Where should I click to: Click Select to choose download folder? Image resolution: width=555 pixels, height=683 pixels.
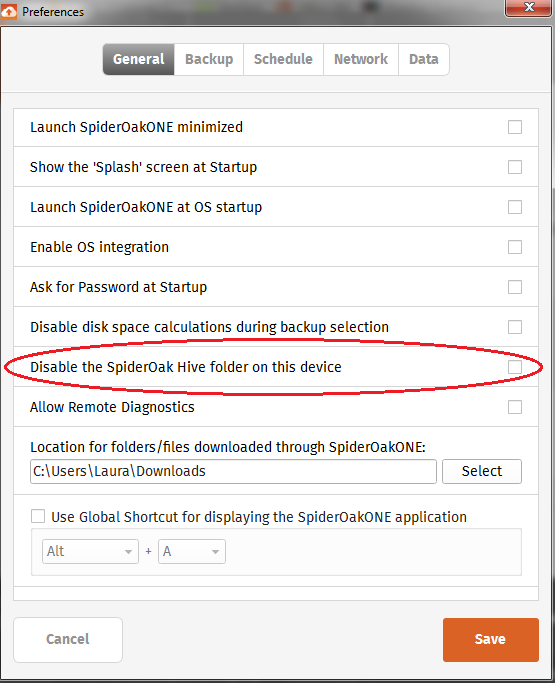[x=482, y=471]
